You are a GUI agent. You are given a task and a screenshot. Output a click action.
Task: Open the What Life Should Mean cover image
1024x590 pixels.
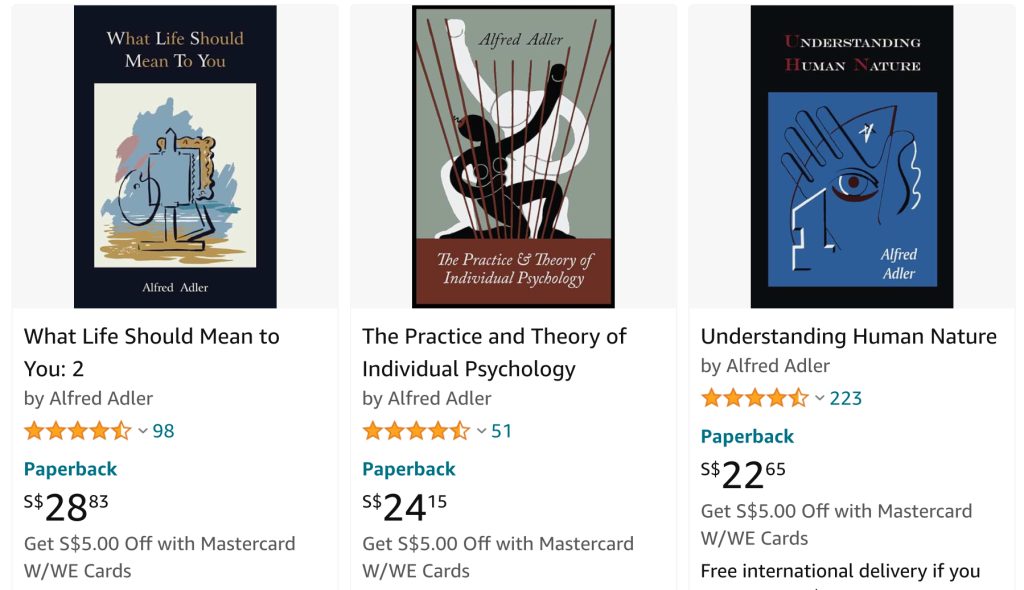pos(175,157)
